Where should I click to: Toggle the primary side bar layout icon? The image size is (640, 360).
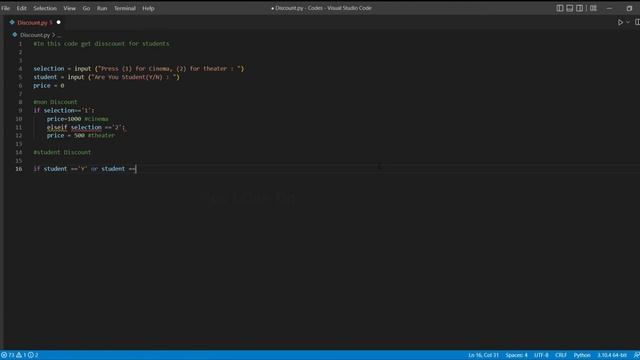(560, 8)
